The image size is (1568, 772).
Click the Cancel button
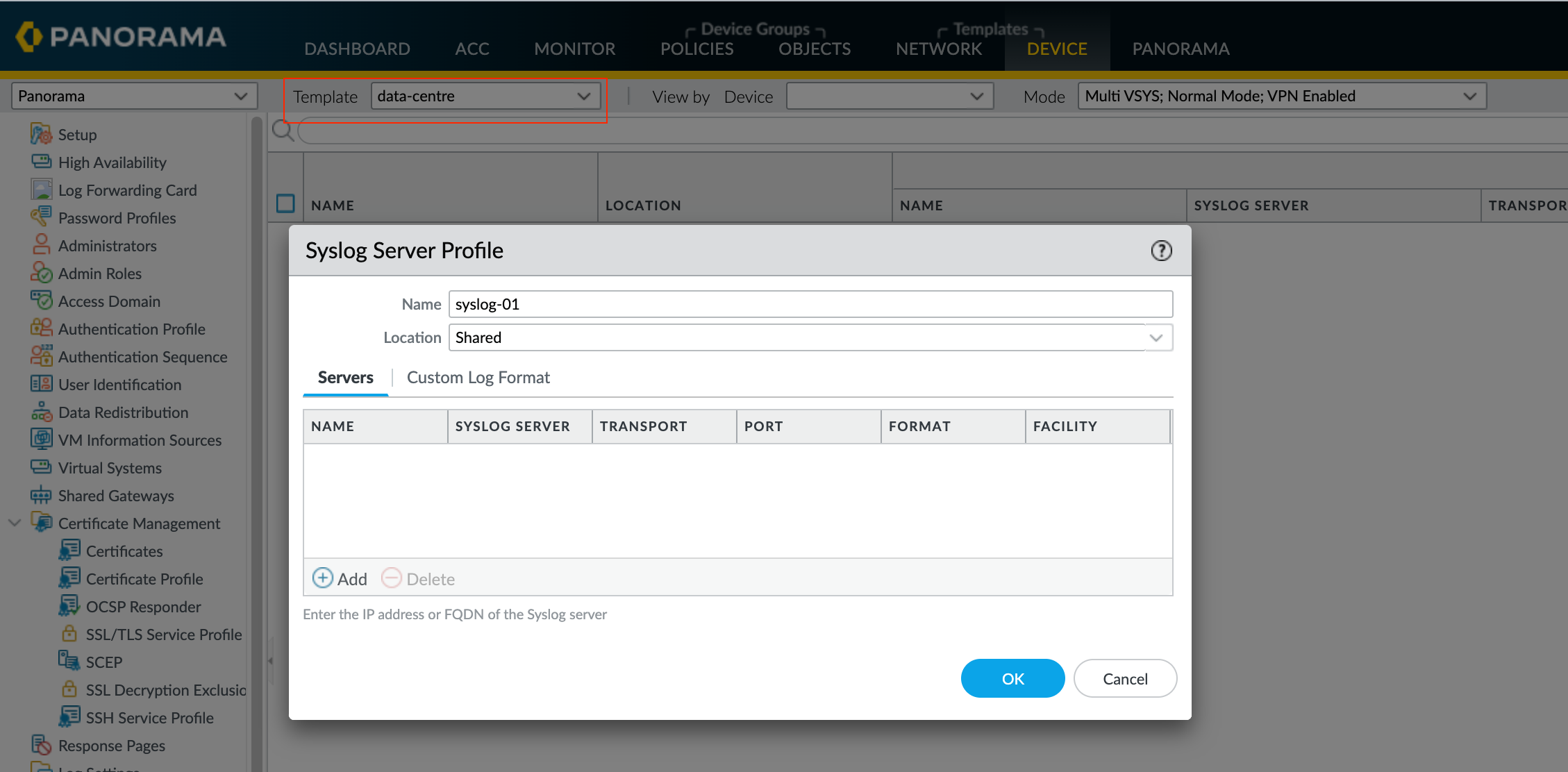[1124, 678]
